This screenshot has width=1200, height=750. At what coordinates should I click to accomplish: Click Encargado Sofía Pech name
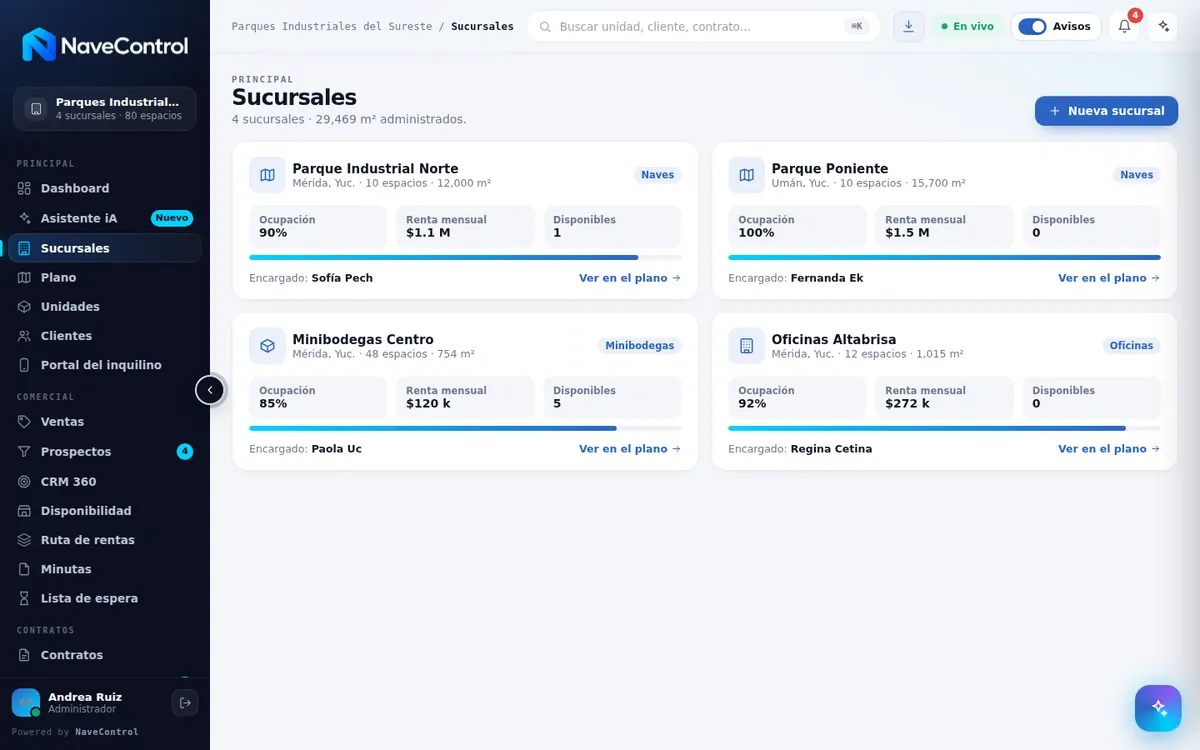pyautogui.click(x=342, y=278)
